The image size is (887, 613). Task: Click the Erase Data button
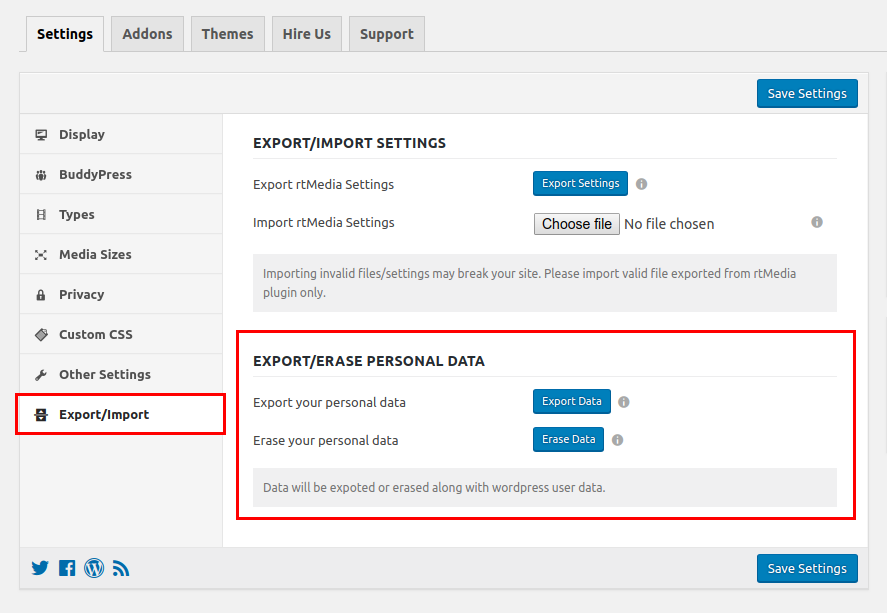[568, 439]
